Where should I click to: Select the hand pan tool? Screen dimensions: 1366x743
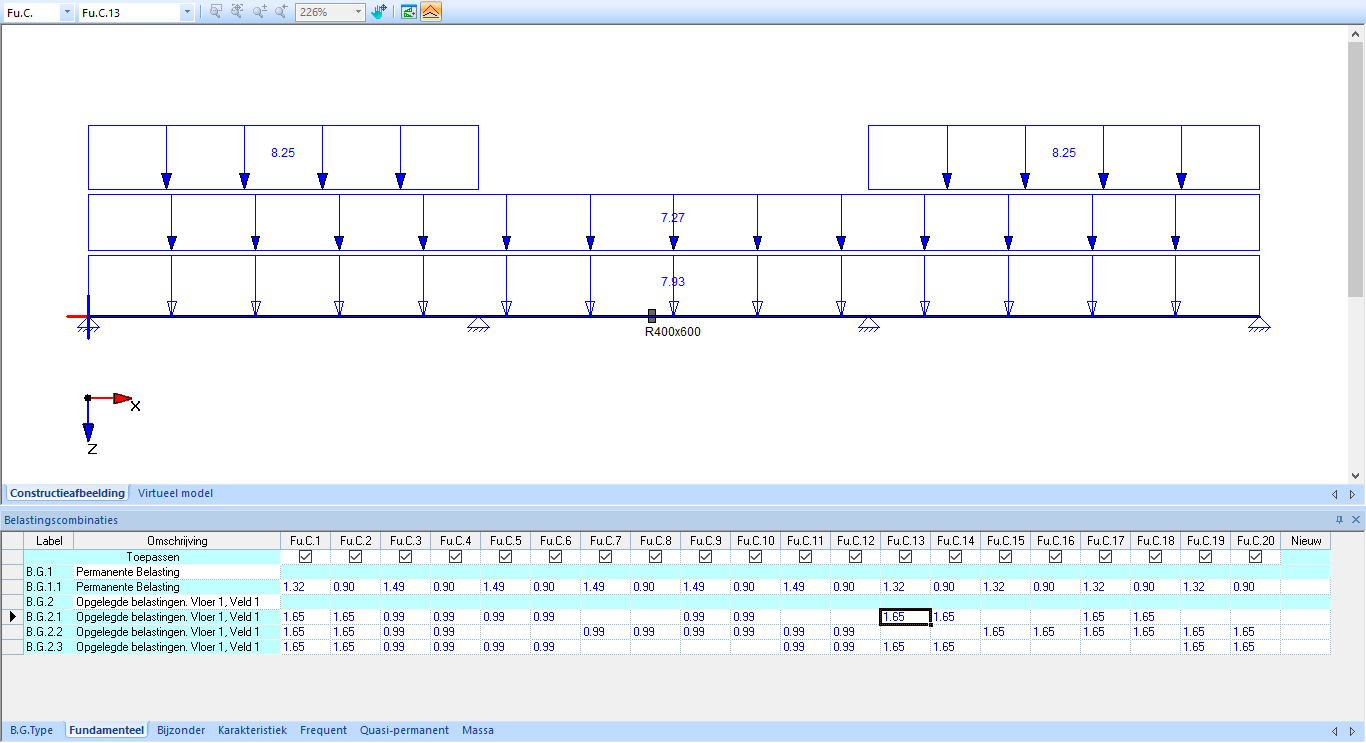tap(379, 12)
